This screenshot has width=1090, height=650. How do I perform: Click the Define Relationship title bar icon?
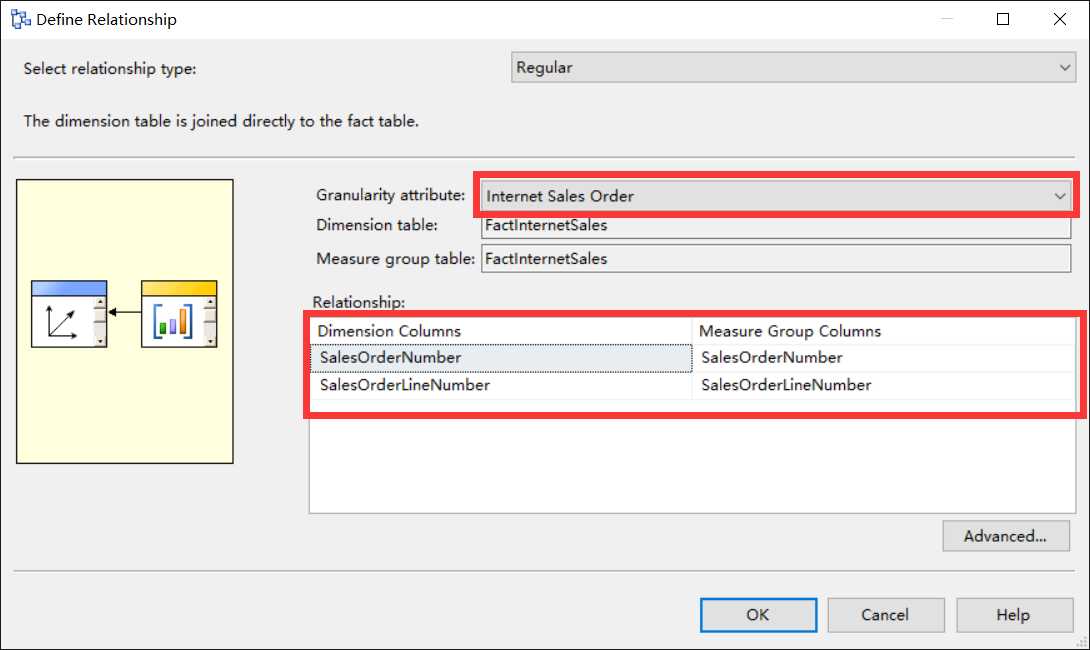[20, 19]
